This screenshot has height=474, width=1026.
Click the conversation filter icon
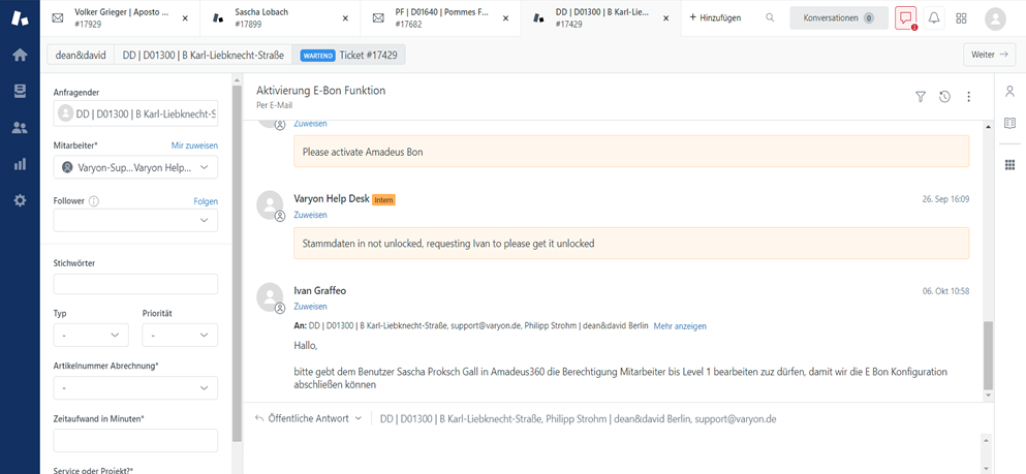pyautogui.click(x=920, y=97)
